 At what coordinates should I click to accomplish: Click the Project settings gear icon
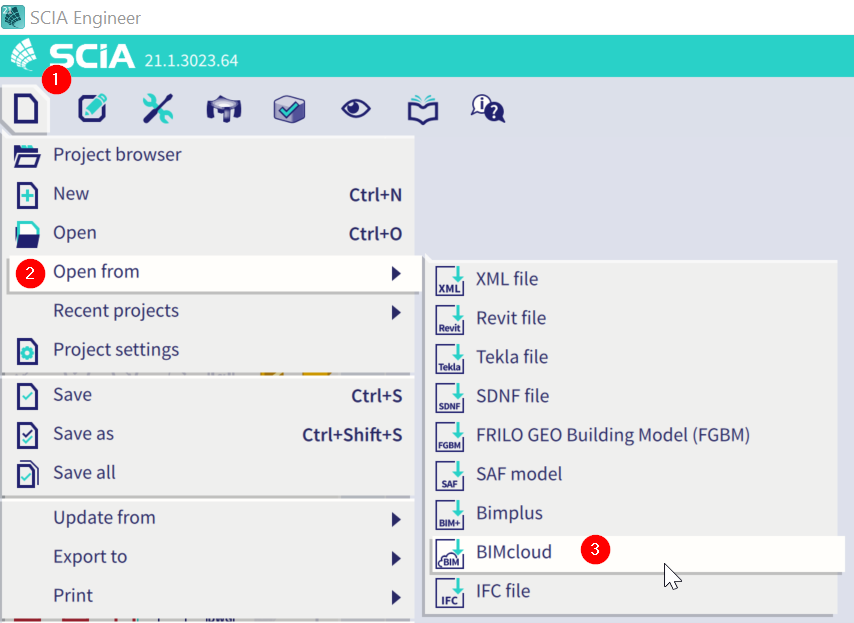click(x=27, y=351)
